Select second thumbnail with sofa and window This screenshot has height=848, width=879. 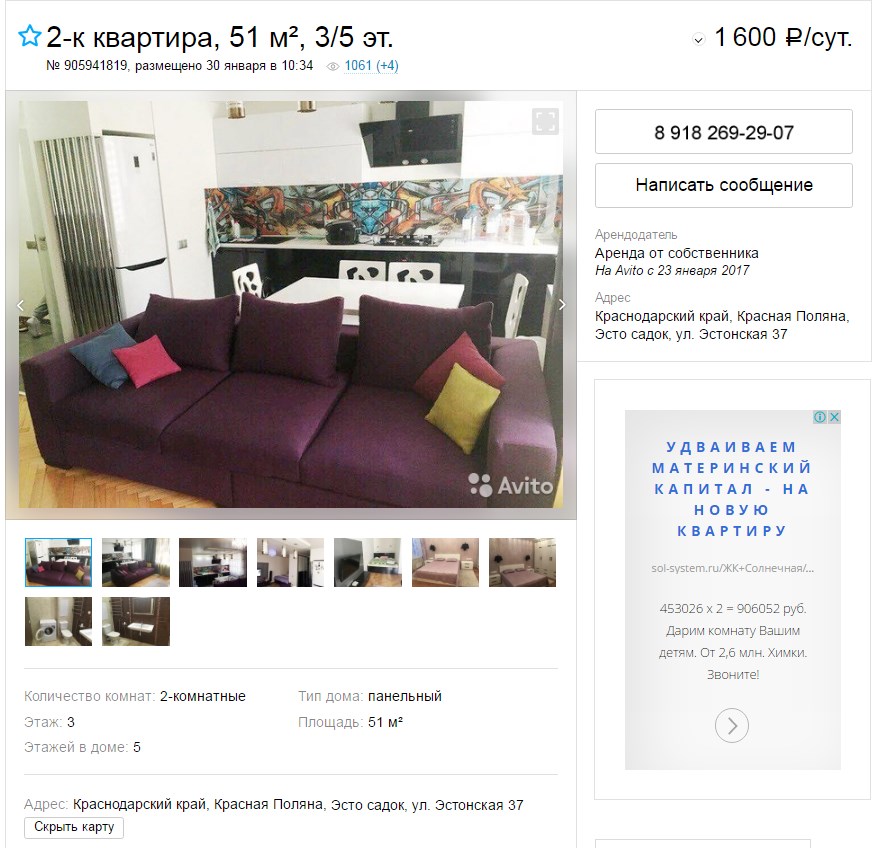[x=136, y=562]
